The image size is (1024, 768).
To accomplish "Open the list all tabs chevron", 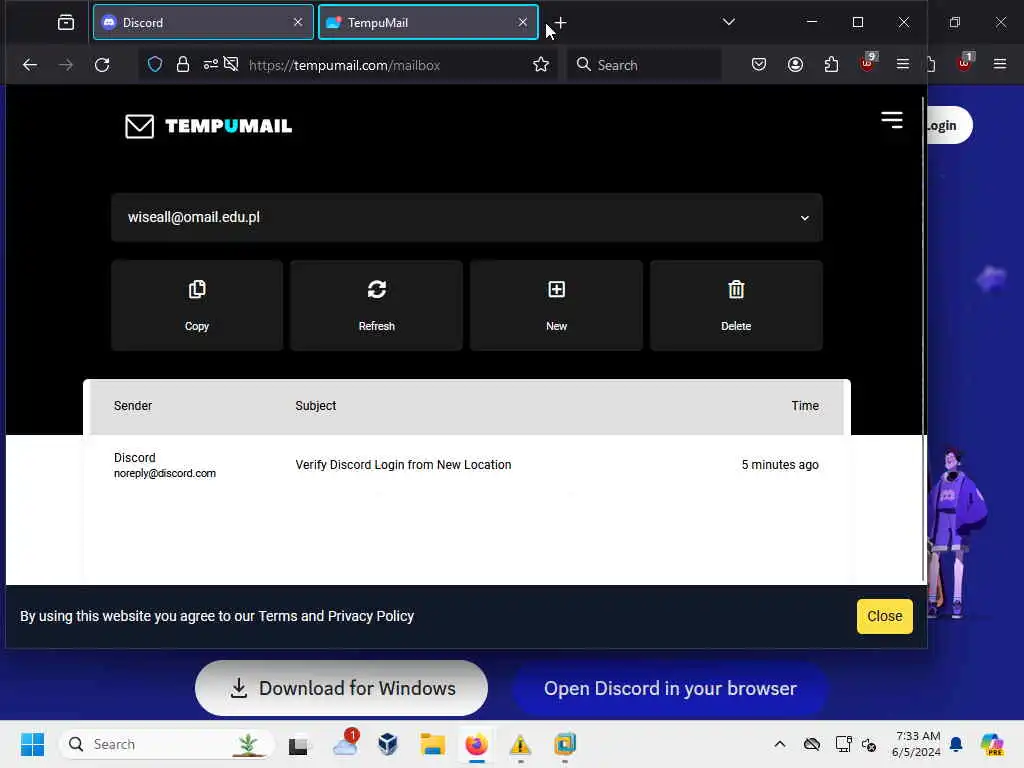I will [x=729, y=22].
